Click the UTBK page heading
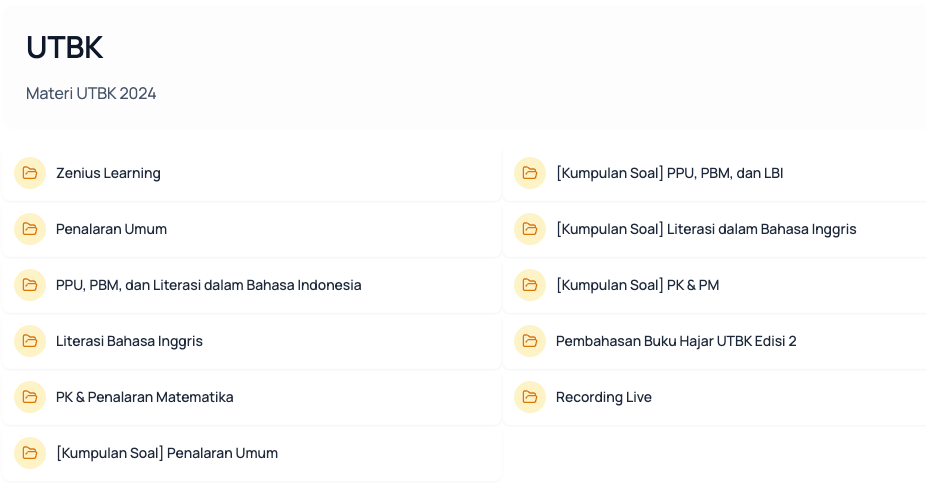The image size is (926, 494). click(65, 47)
